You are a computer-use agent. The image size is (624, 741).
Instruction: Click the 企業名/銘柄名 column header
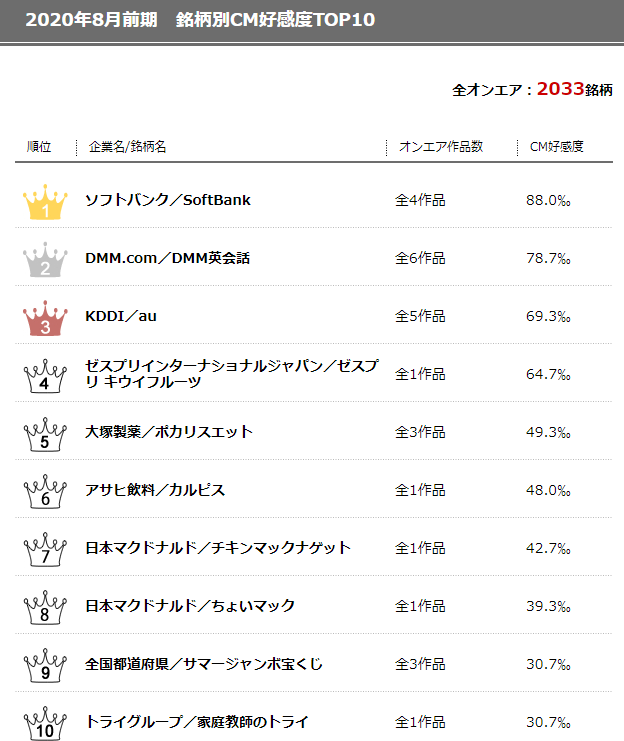pyautogui.click(x=127, y=147)
